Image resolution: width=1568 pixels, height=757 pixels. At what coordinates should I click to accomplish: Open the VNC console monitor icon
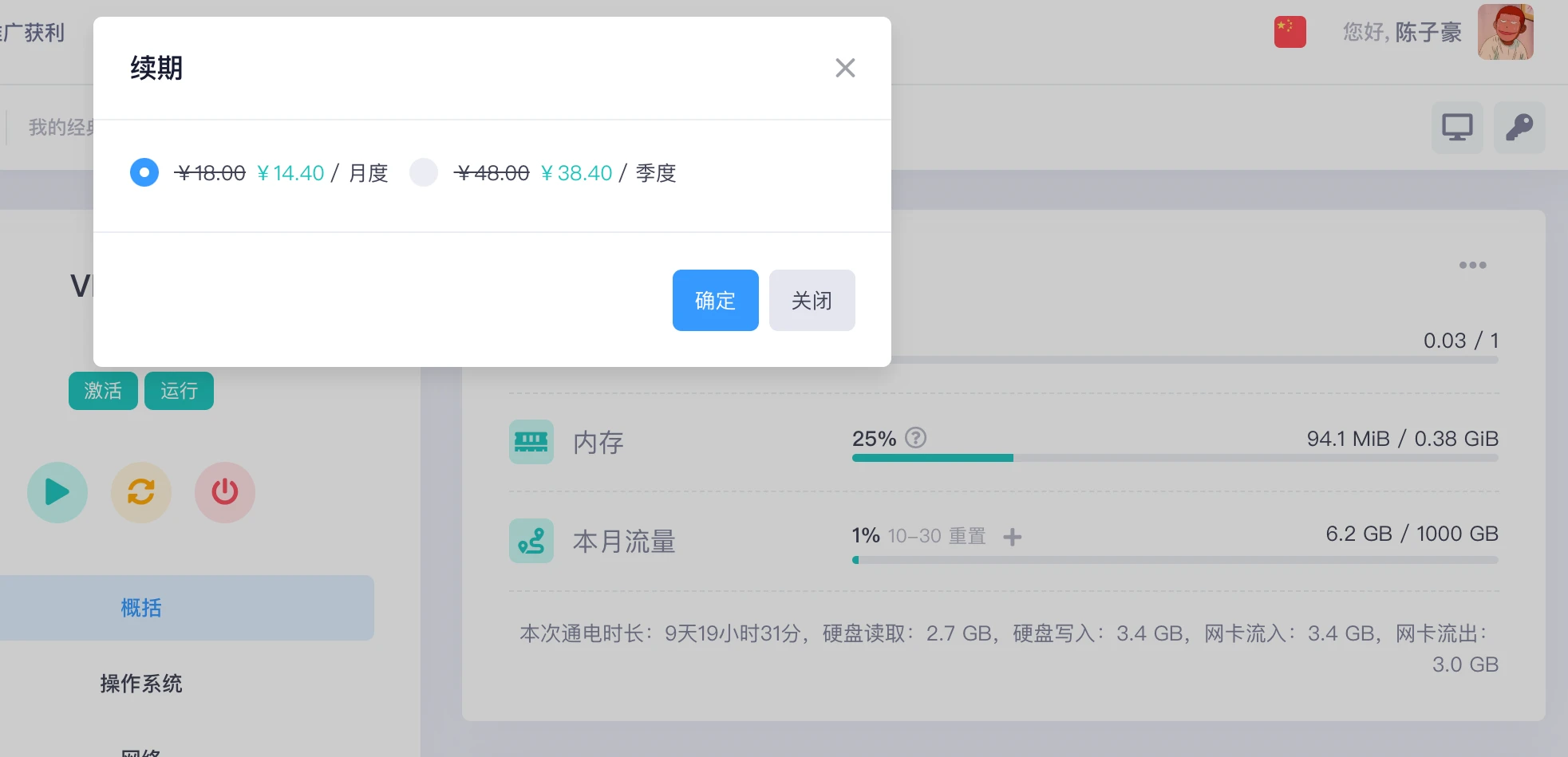[1456, 128]
